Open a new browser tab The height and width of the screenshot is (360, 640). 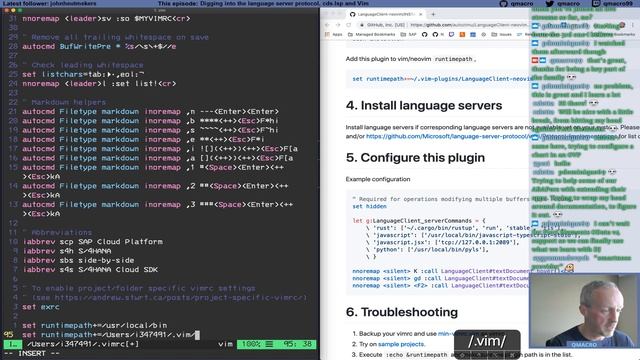433,14
